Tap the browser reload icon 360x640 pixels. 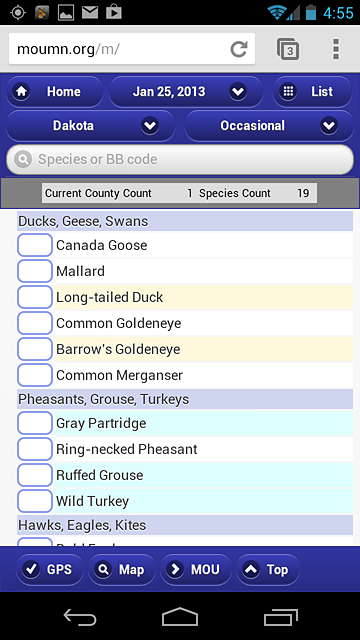point(239,49)
